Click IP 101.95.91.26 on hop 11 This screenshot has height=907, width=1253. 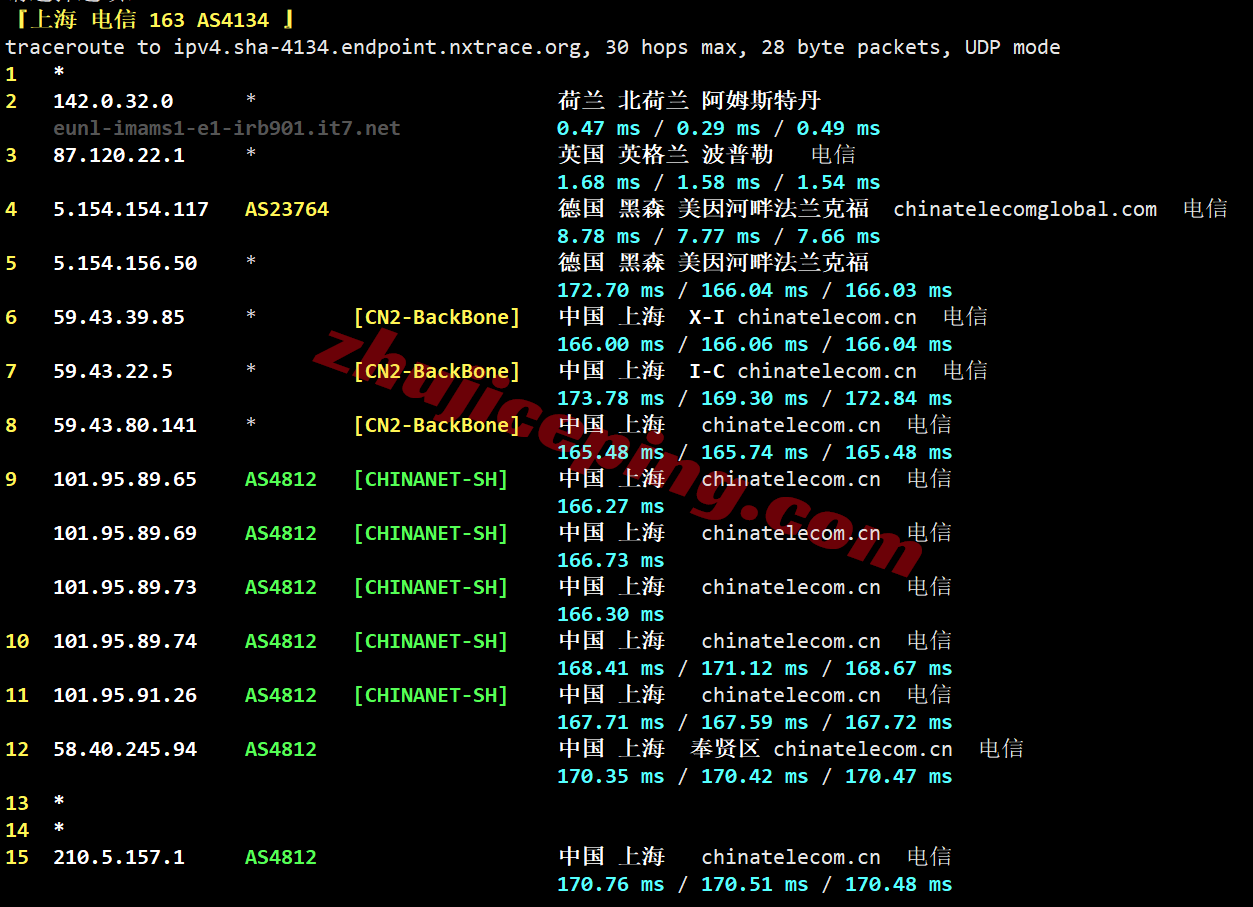125,695
